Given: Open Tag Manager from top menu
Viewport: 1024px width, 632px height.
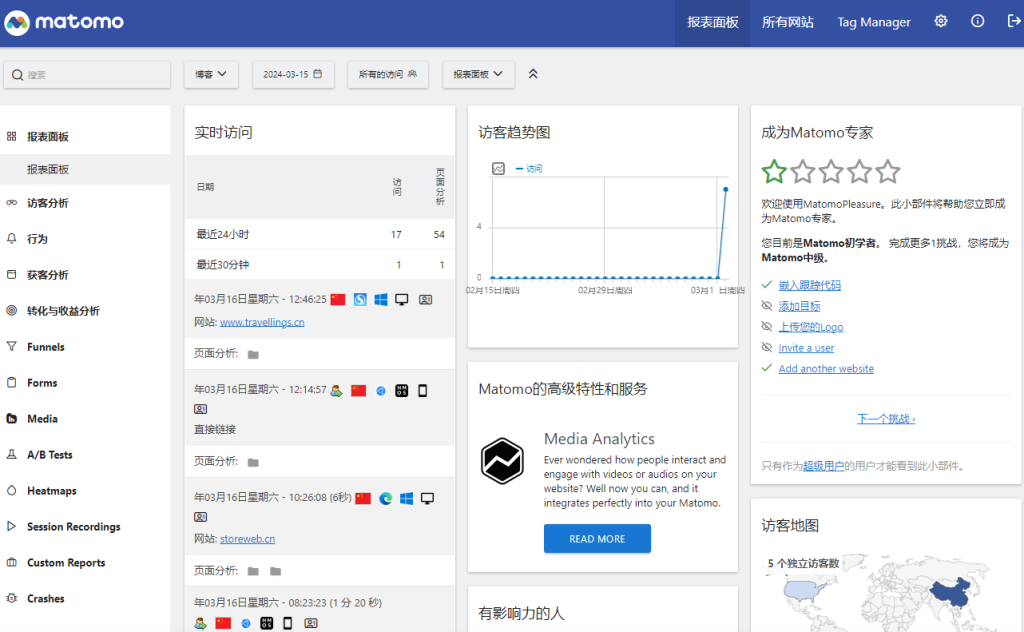Looking at the screenshot, I should 873,22.
